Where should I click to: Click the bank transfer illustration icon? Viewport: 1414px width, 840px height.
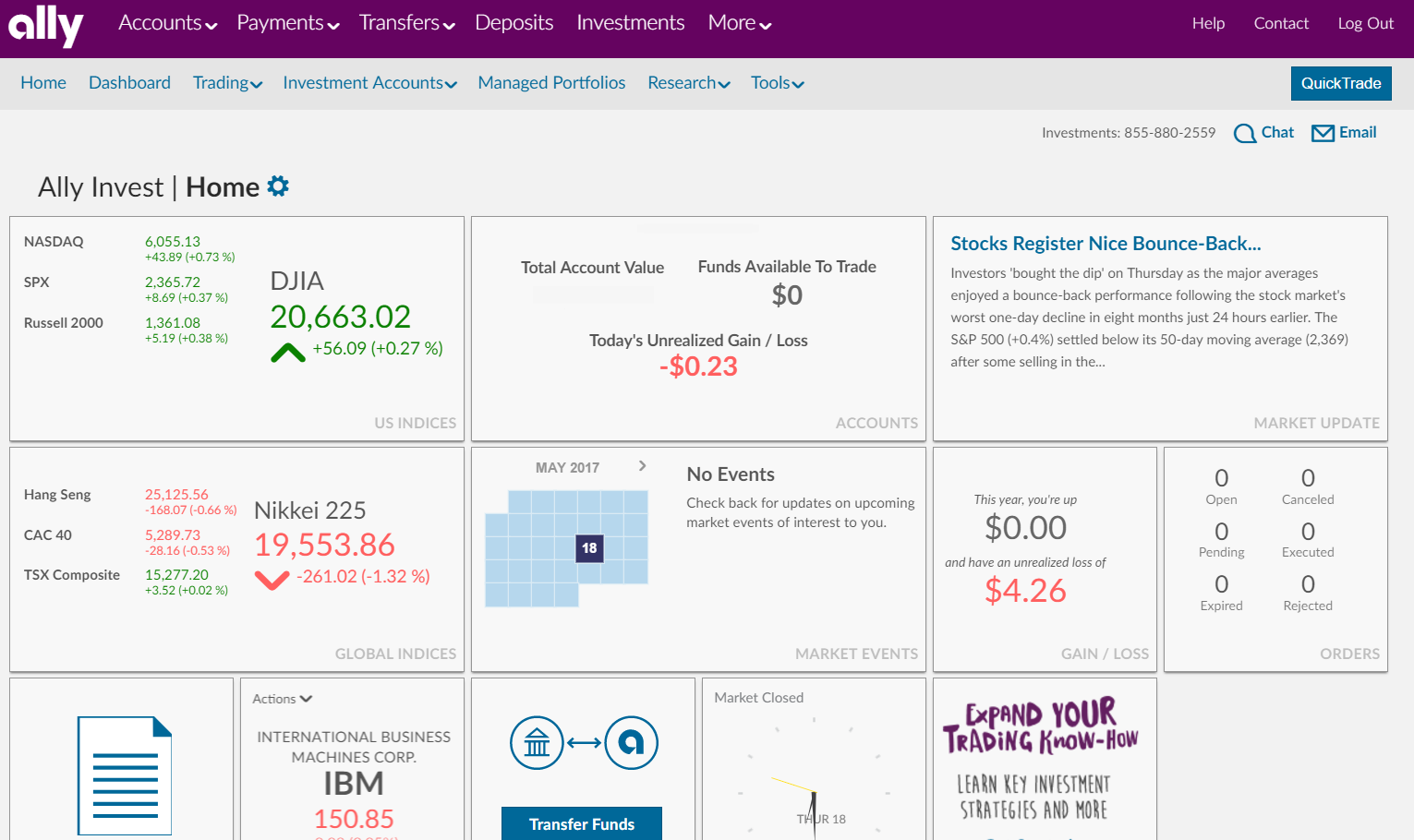[x=584, y=742]
